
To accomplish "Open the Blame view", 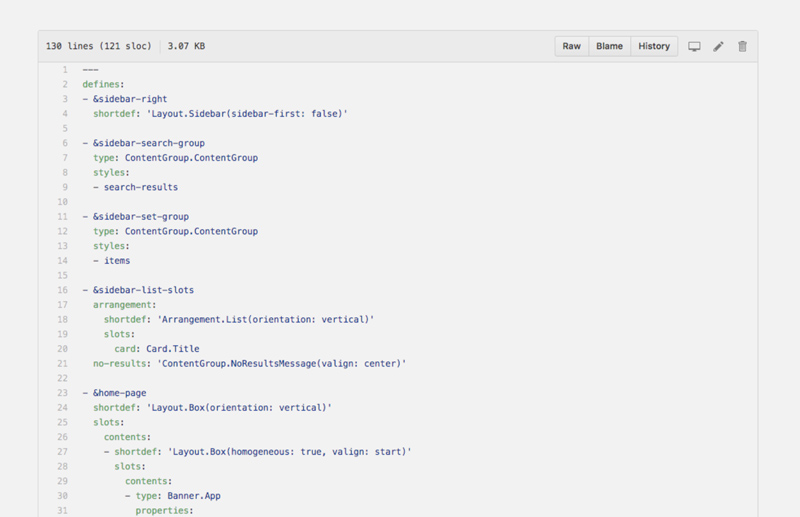I will click(609, 46).
